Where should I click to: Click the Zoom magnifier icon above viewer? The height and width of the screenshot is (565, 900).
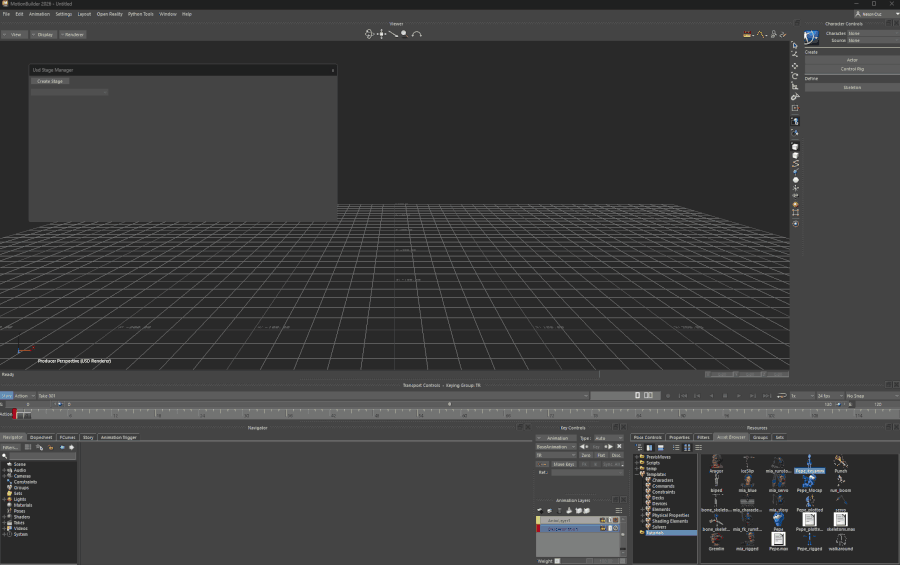[404, 34]
